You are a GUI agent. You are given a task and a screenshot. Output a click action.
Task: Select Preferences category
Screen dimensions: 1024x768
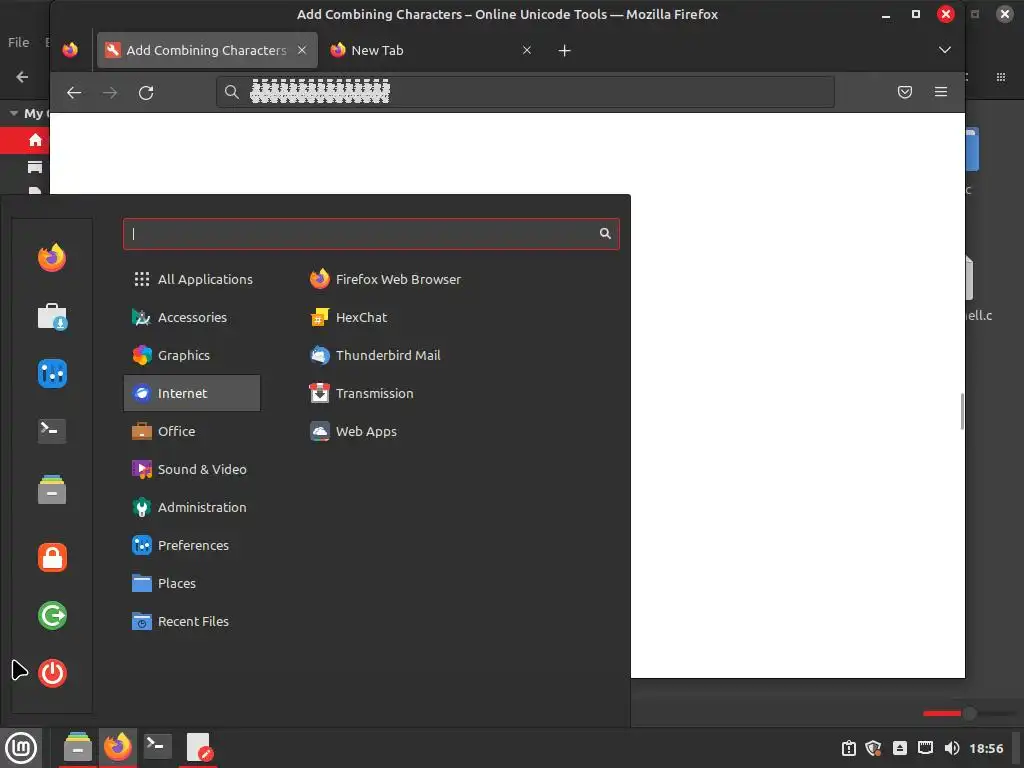click(x=192, y=545)
